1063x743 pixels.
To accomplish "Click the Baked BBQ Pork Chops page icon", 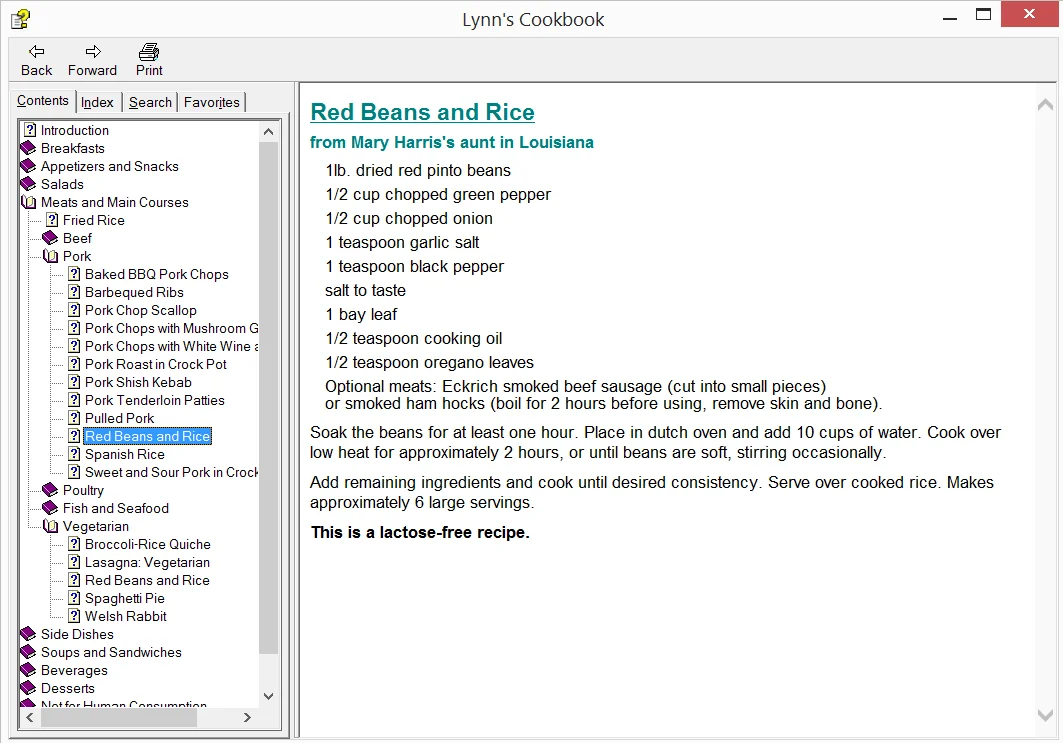I will click(x=75, y=274).
